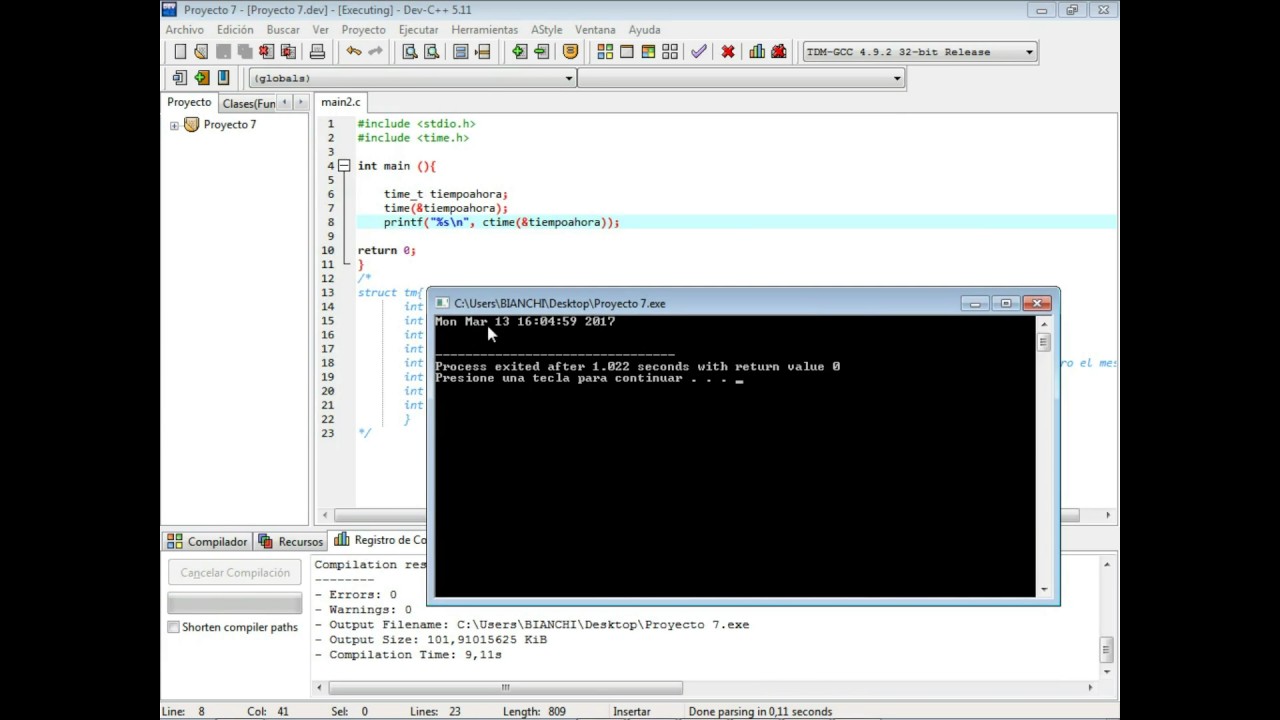
Task: Switch to the Recursos tab
Action: click(291, 541)
